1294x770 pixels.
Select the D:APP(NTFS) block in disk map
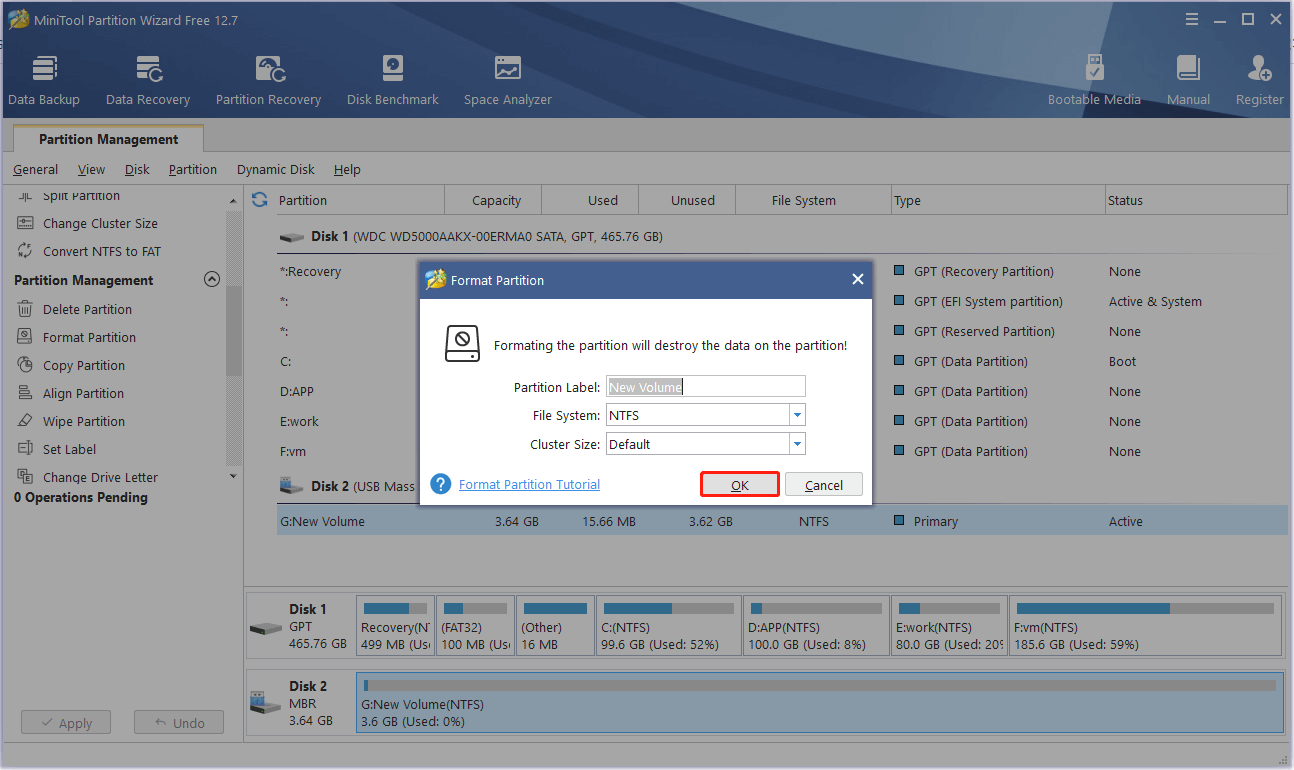(816, 626)
